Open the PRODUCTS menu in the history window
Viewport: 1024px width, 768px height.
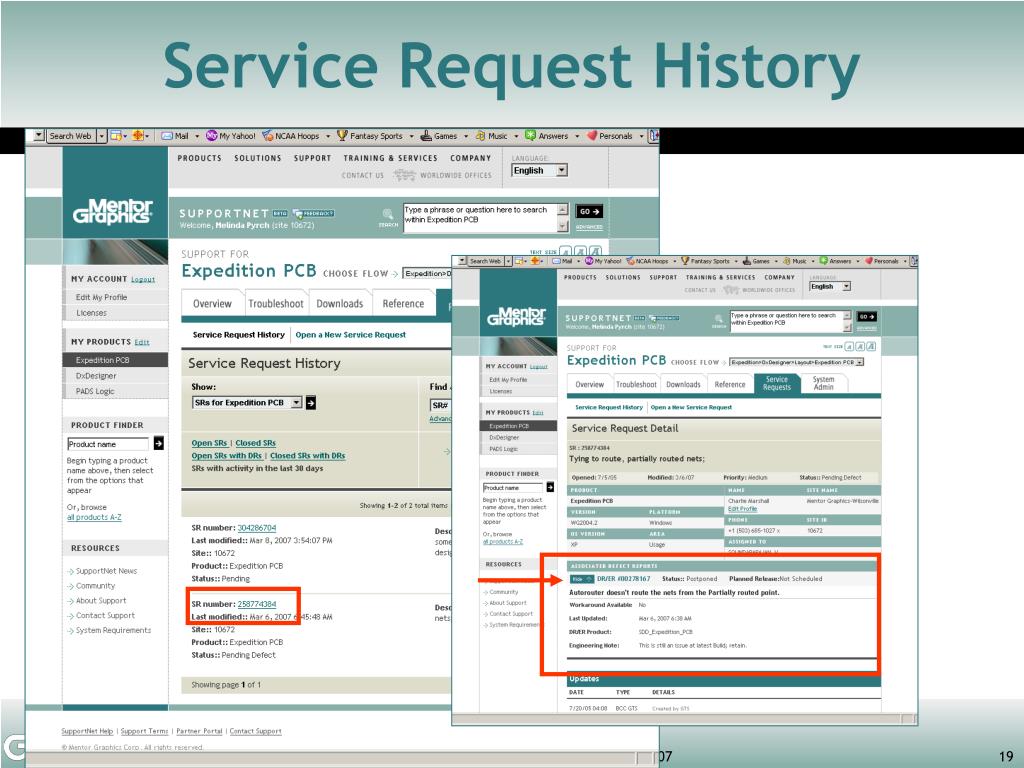(x=200, y=158)
